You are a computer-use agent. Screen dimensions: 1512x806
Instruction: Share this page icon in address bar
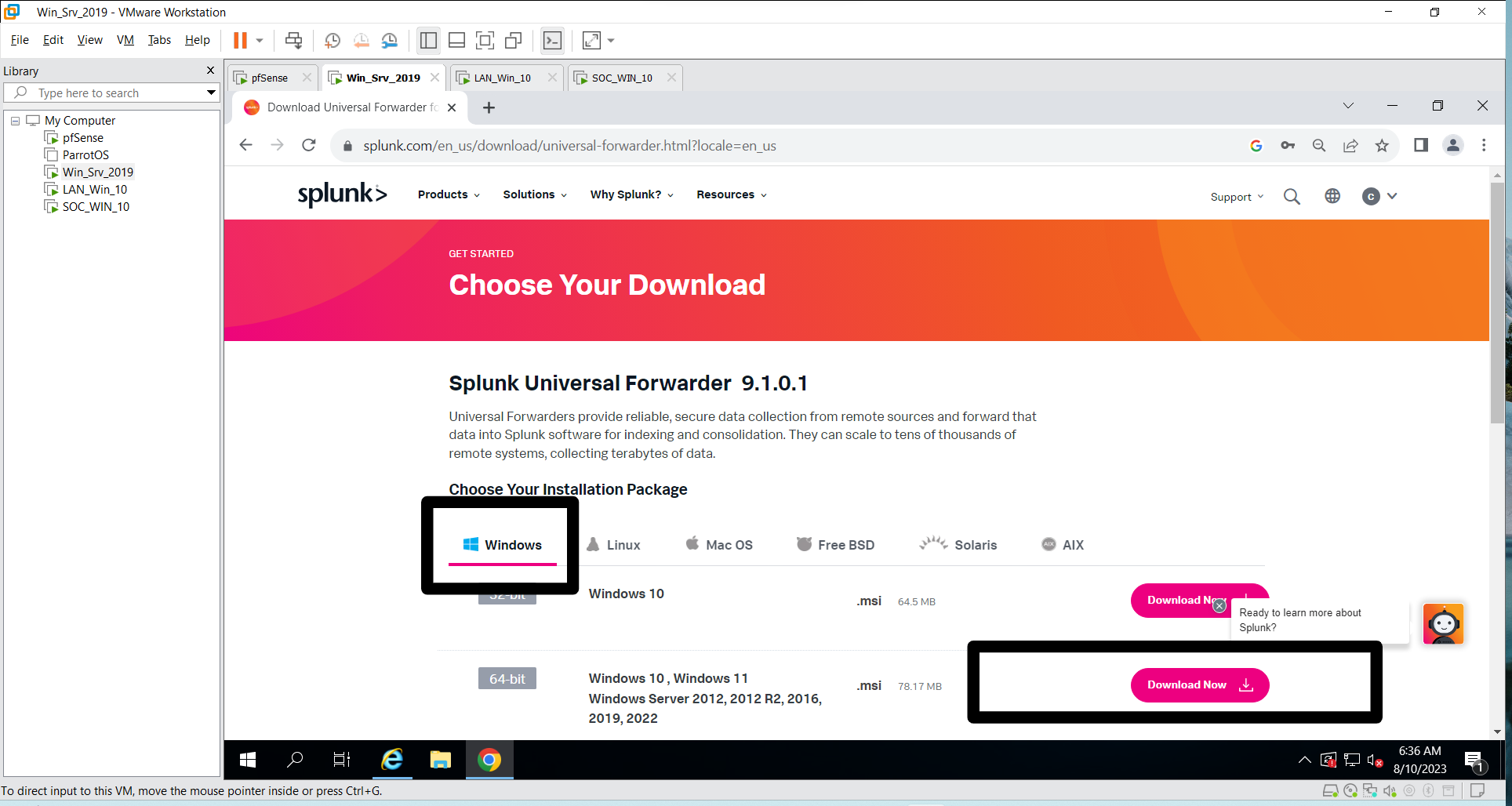pyautogui.click(x=1350, y=145)
